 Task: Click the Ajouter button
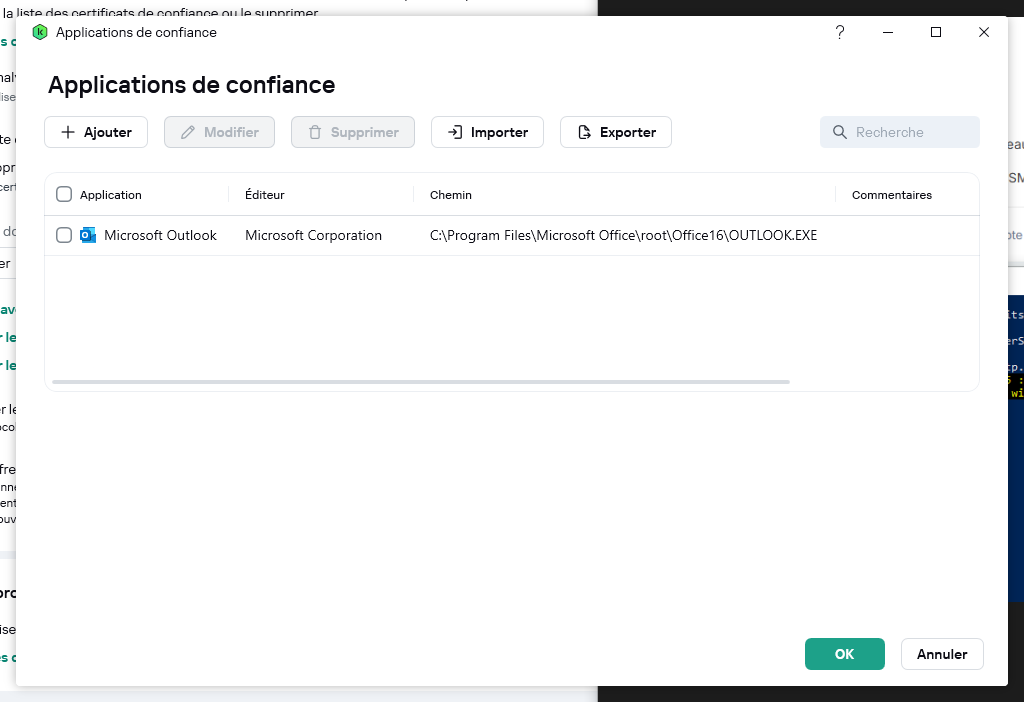[x=96, y=132]
